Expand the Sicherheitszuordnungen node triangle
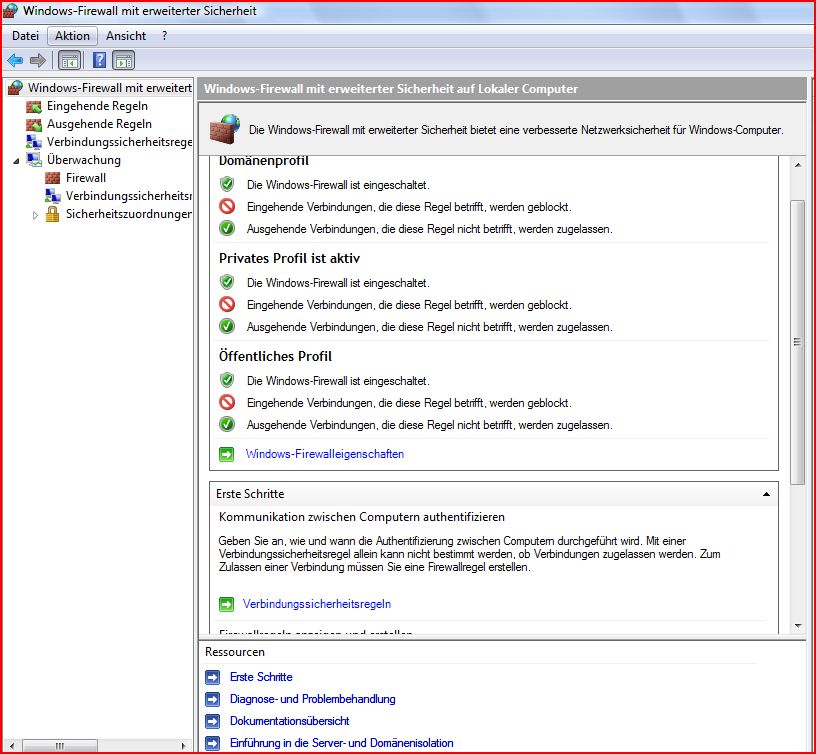 point(35,215)
